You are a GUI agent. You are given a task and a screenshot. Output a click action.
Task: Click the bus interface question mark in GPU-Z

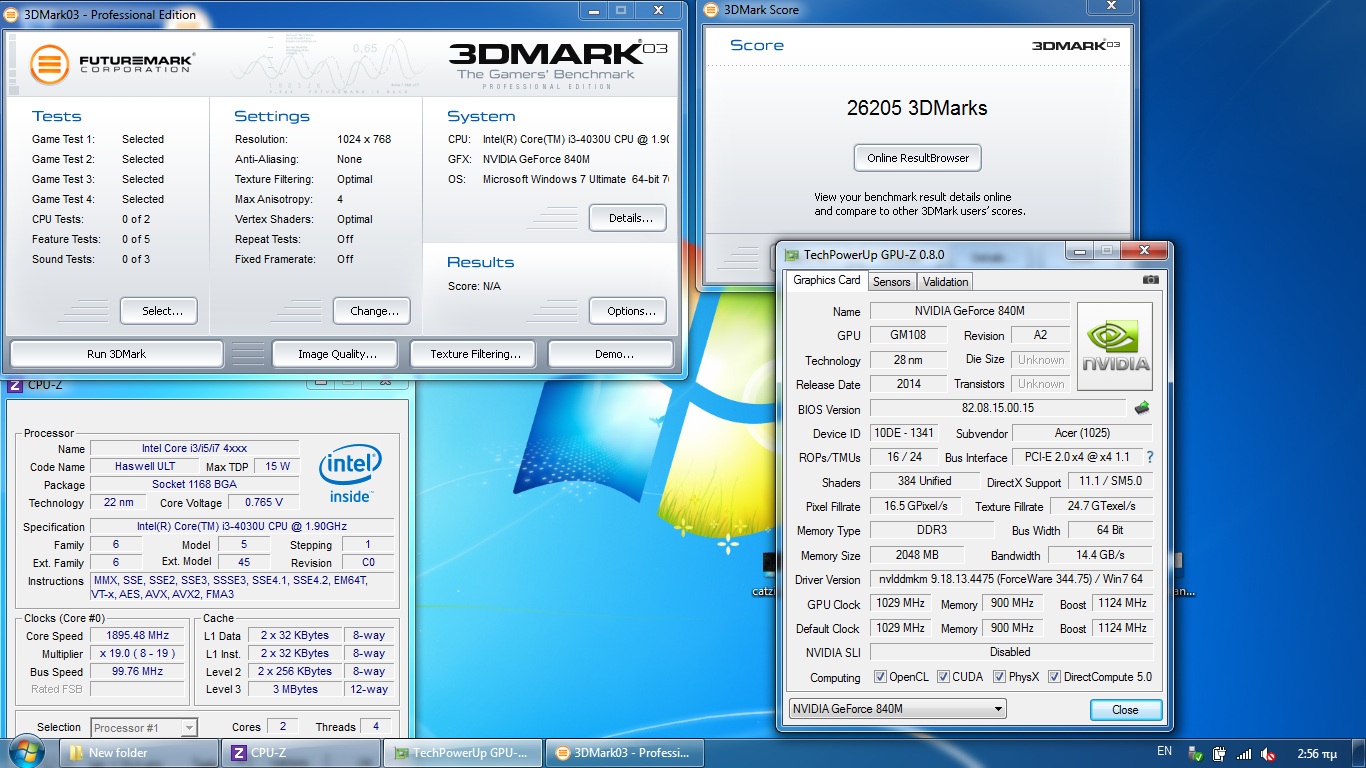[1150, 457]
